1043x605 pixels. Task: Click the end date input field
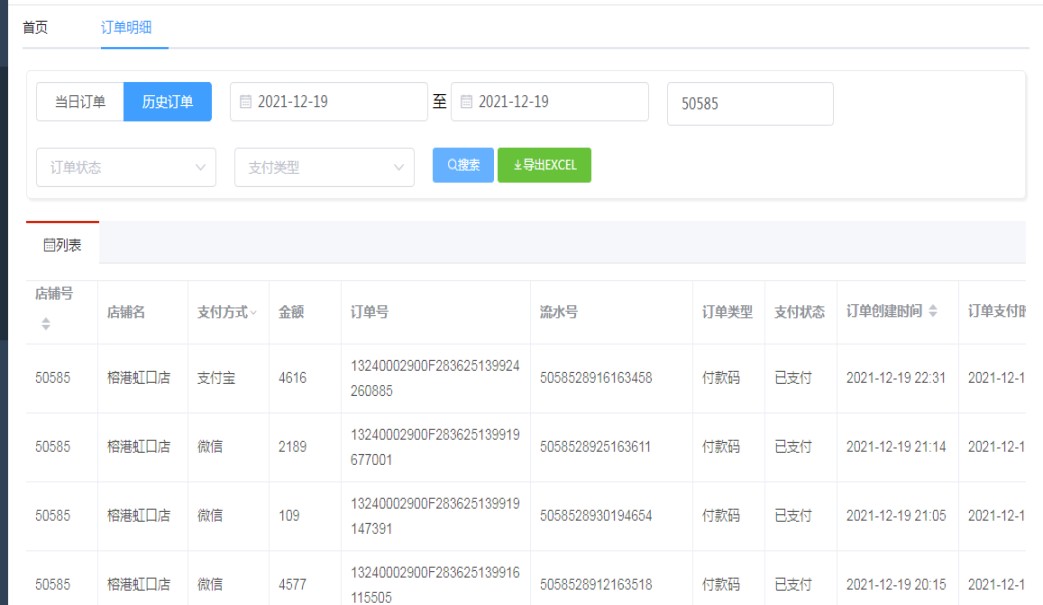point(551,102)
